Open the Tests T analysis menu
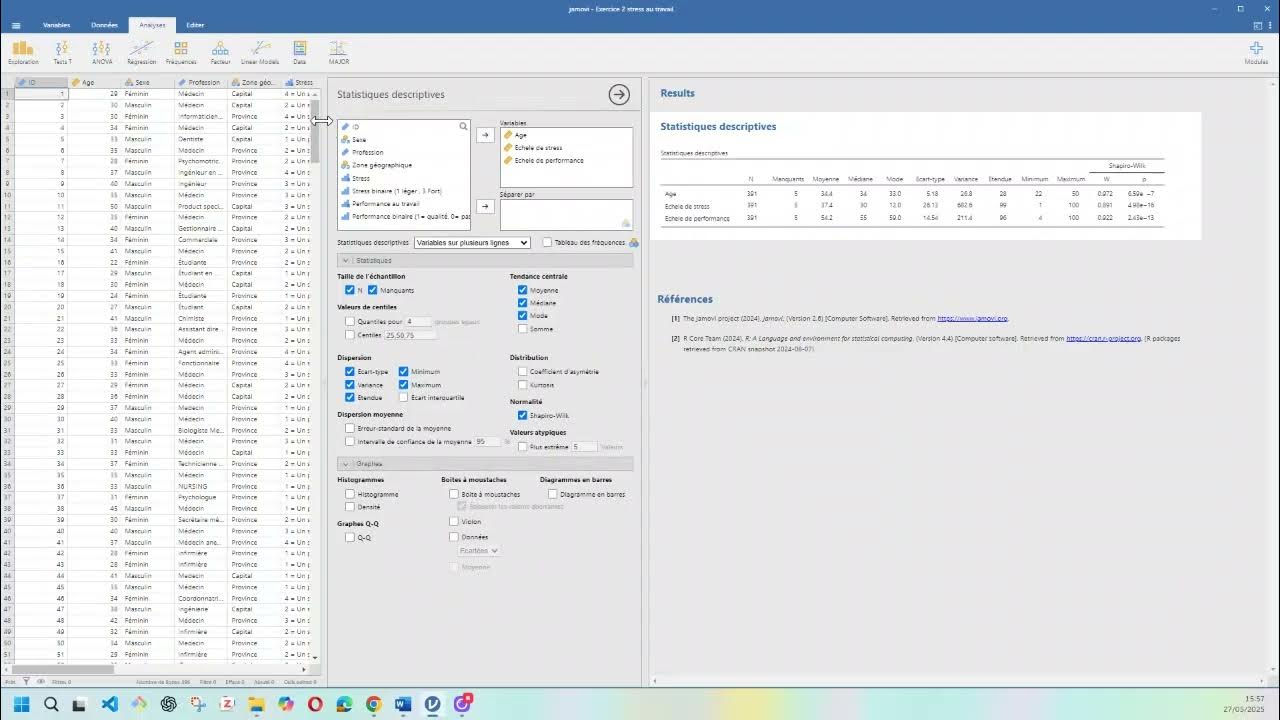This screenshot has width=1280, height=720. [62, 52]
